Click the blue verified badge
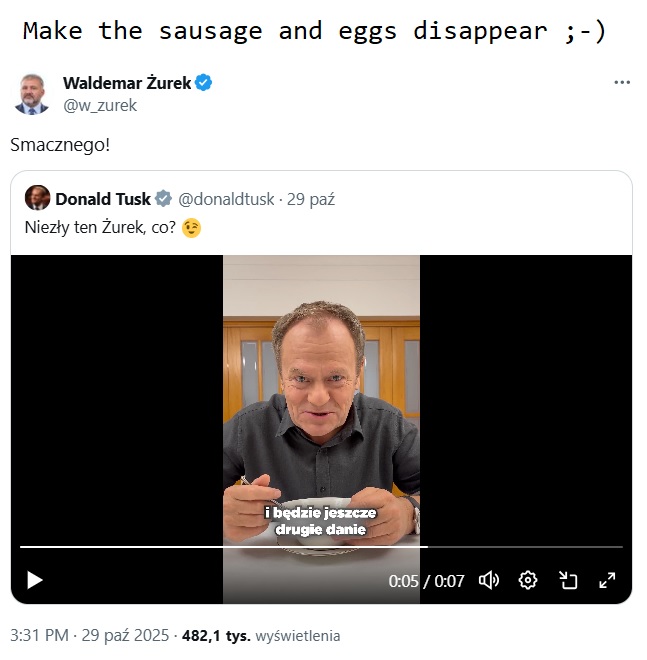 203,83
